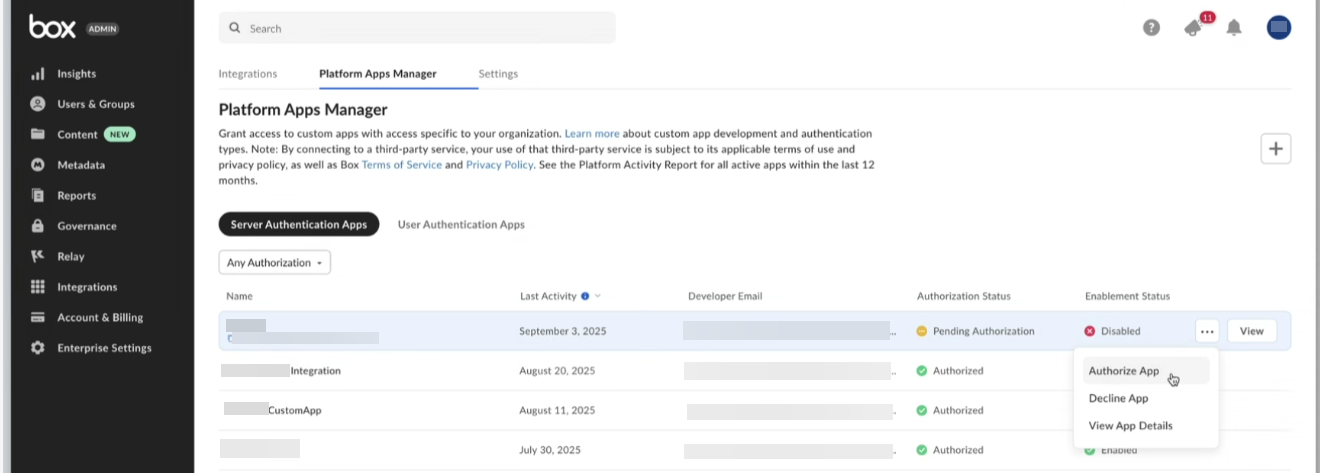Click in the Search field

417,28
